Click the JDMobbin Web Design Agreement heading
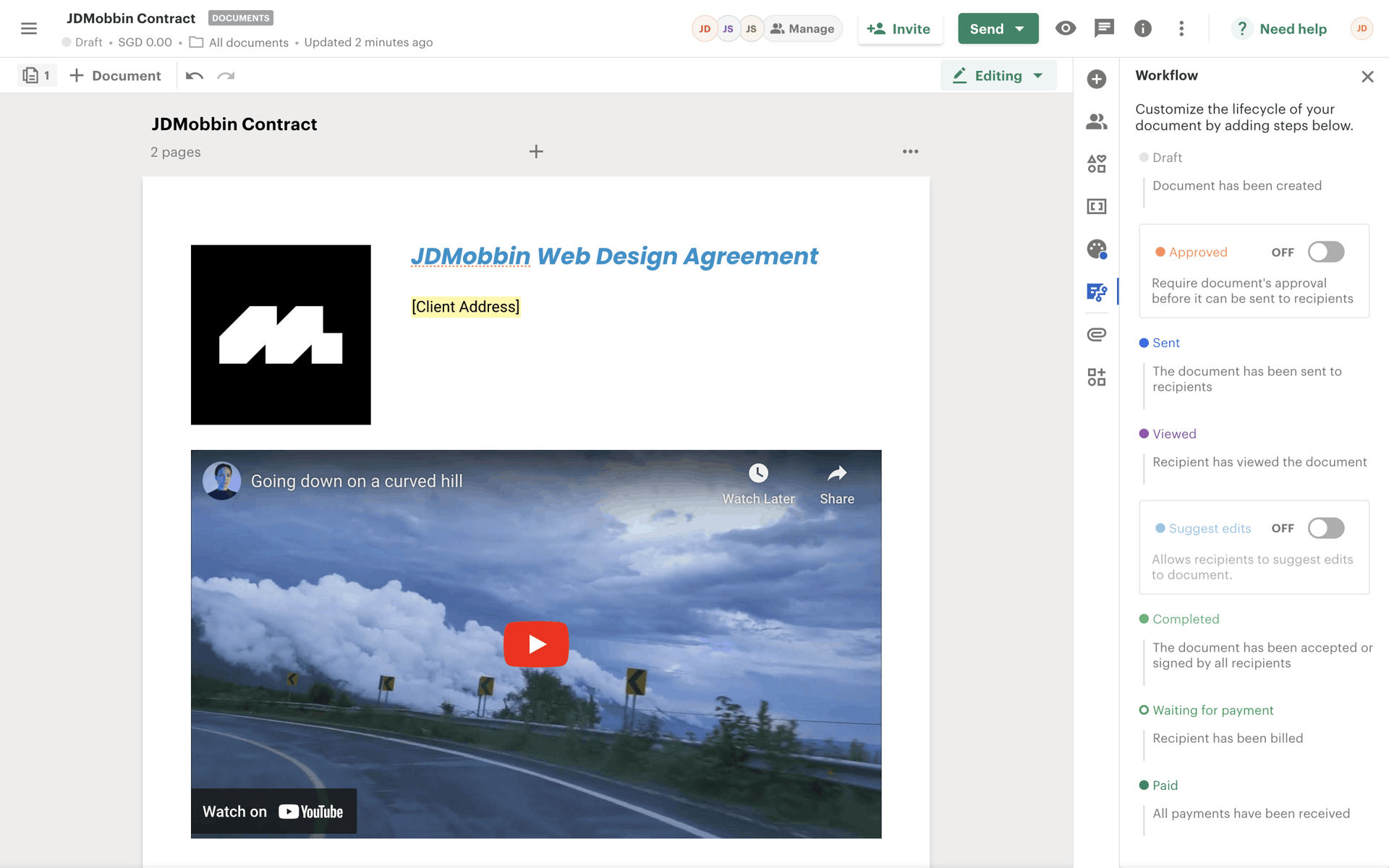1389x868 pixels. (x=614, y=256)
